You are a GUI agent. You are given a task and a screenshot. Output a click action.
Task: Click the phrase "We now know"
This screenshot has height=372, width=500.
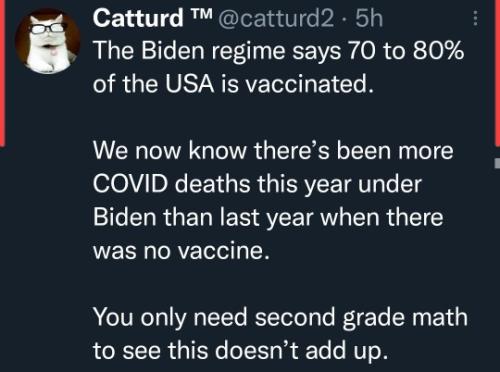tap(170, 151)
